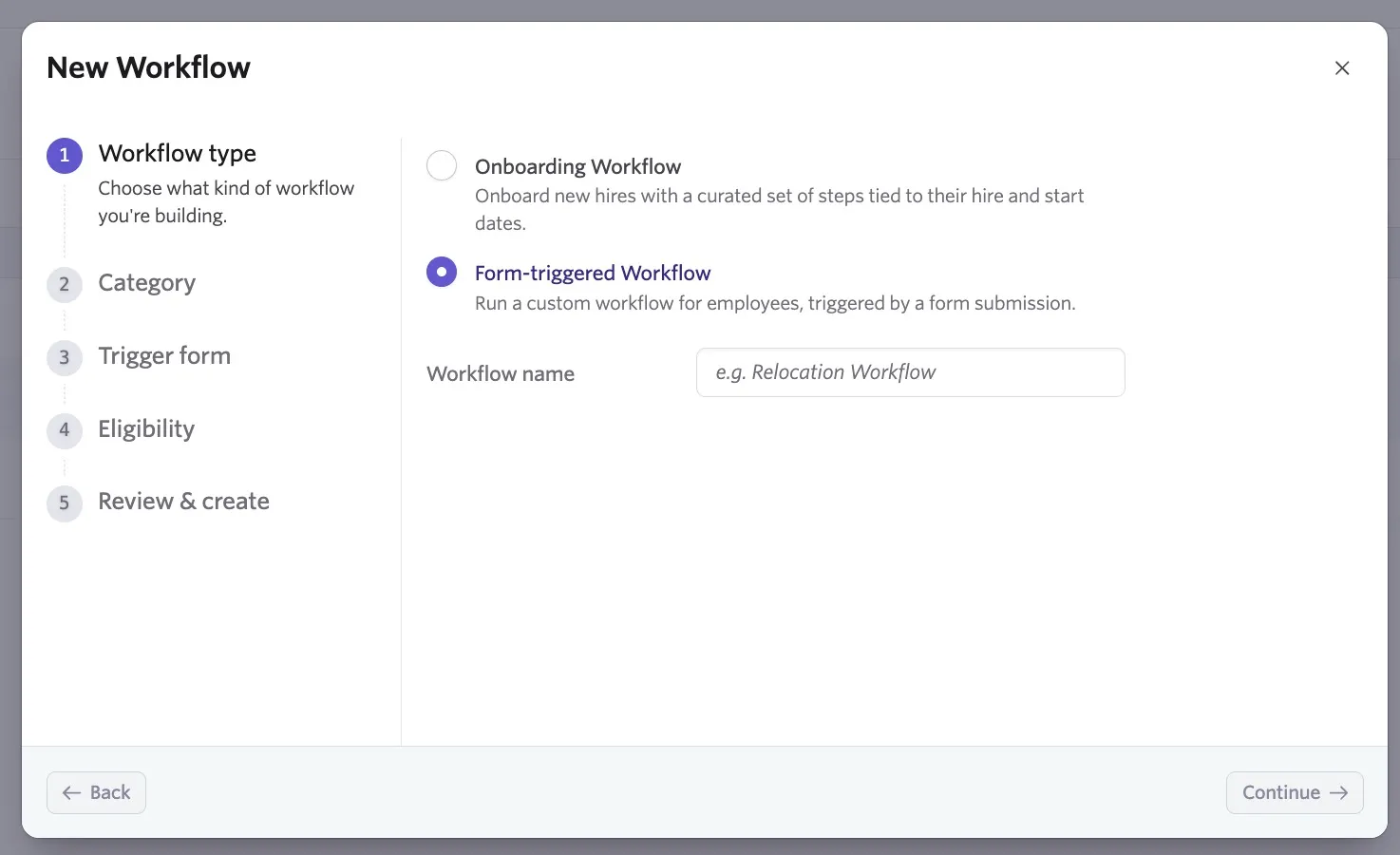Go back using the Back button
1400x855 pixels.
coord(96,792)
